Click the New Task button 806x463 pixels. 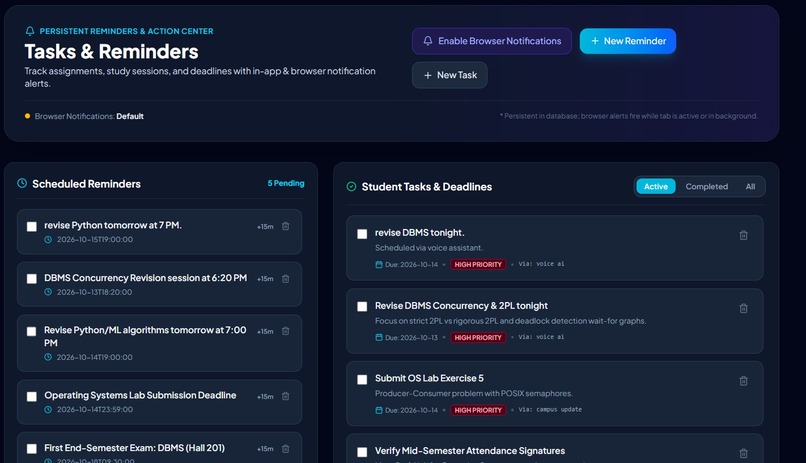coord(449,75)
